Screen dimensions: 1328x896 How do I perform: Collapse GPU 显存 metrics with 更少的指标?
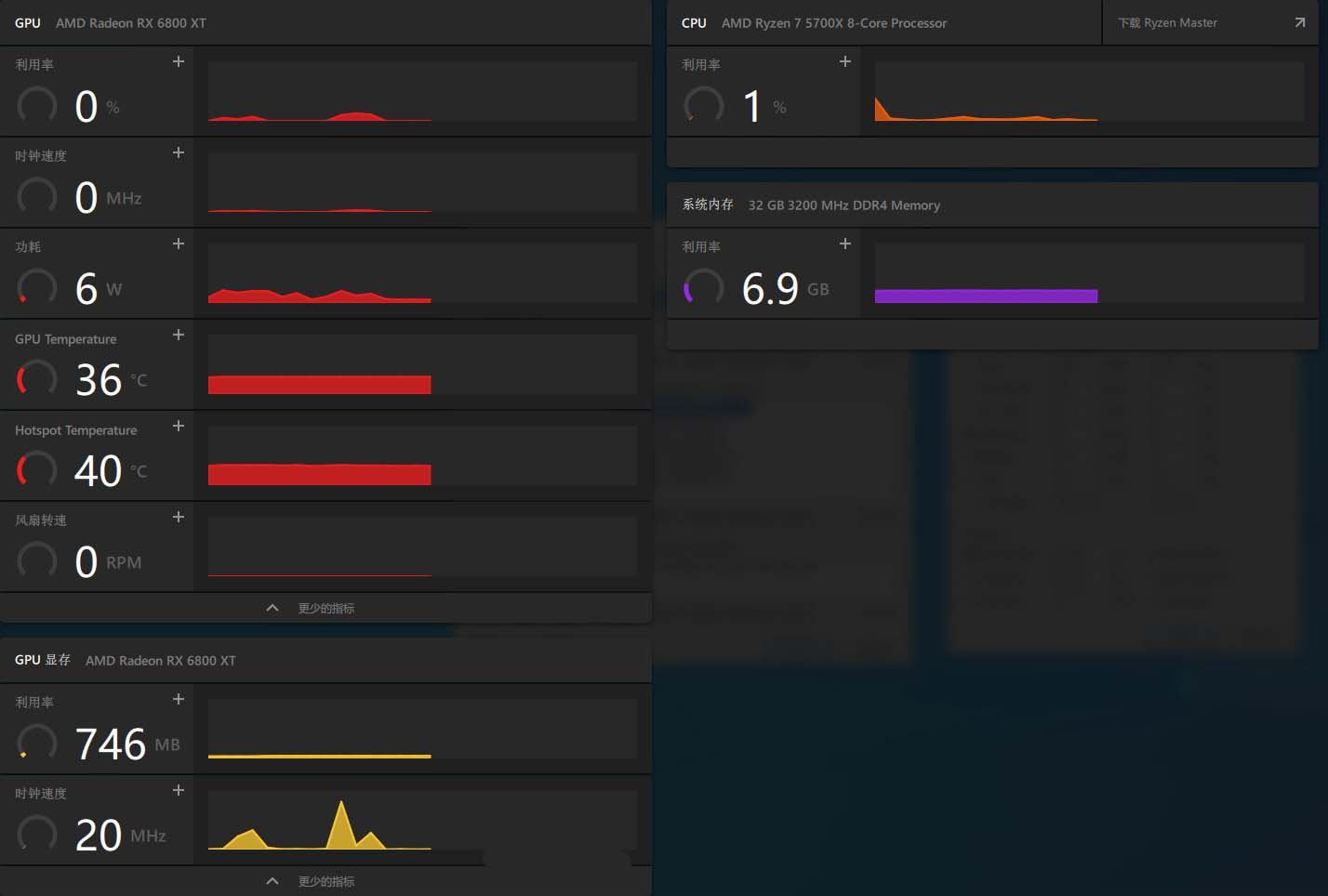pyautogui.click(x=312, y=881)
